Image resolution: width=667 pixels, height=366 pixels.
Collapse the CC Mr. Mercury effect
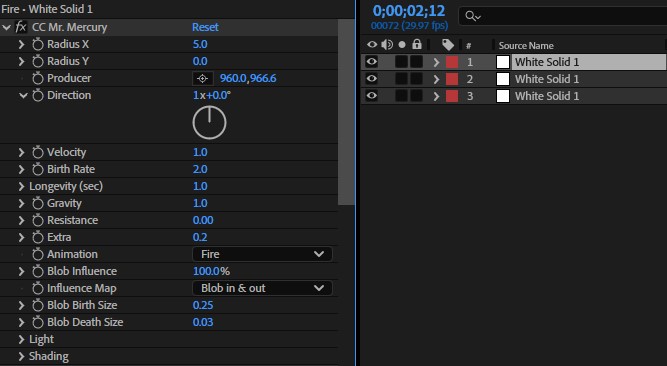(x=6, y=27)
